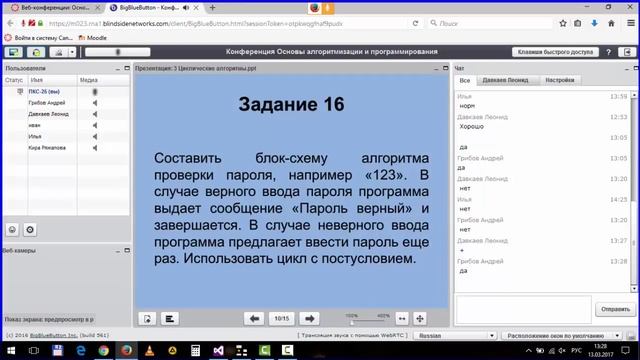Click the microphone level bar in toolbar
This screenshot has height=360, width=640.
coord(118,52)
